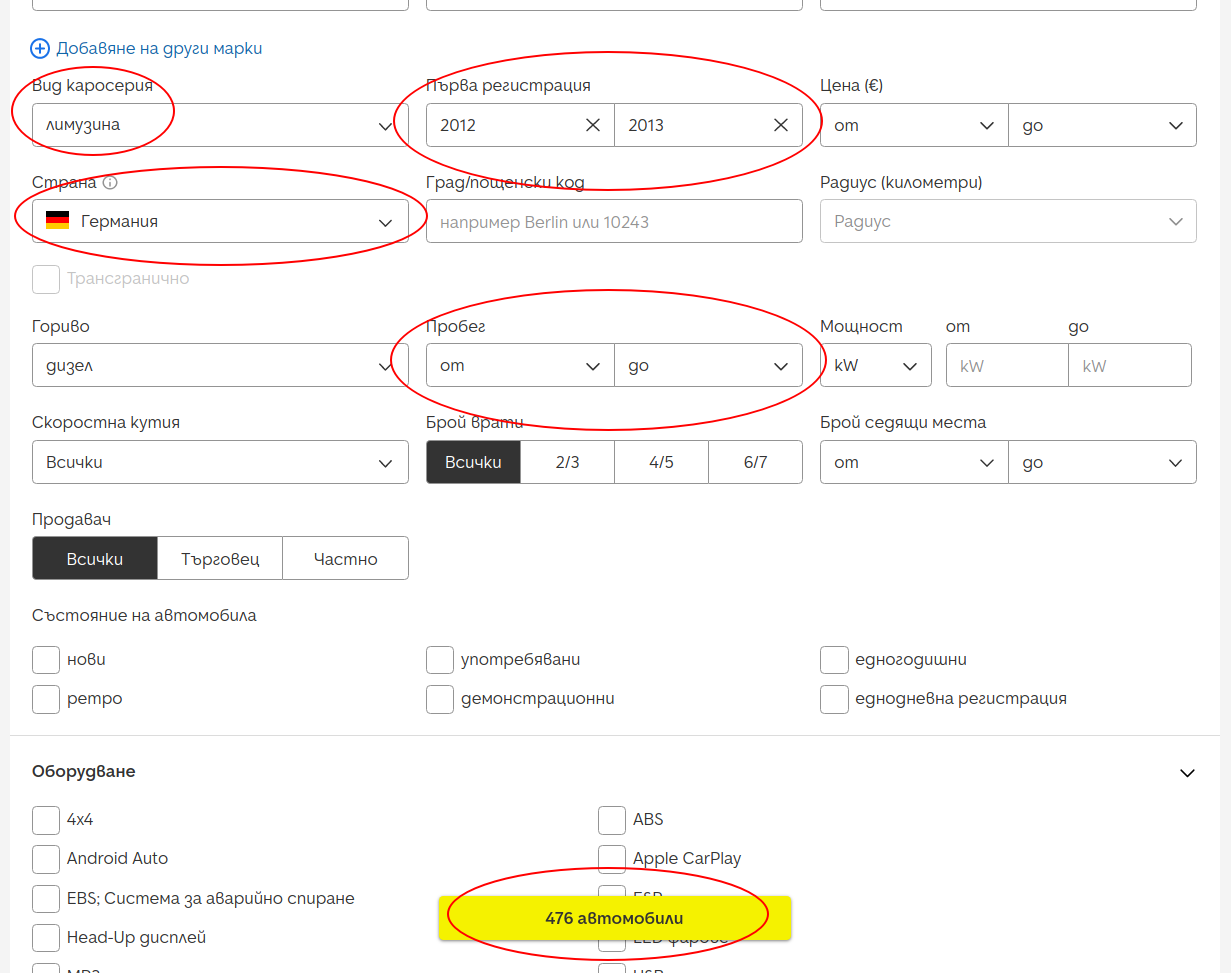Click the Добавяне на други марки link
1231x973 pixels.
click(x=159, y=48)
